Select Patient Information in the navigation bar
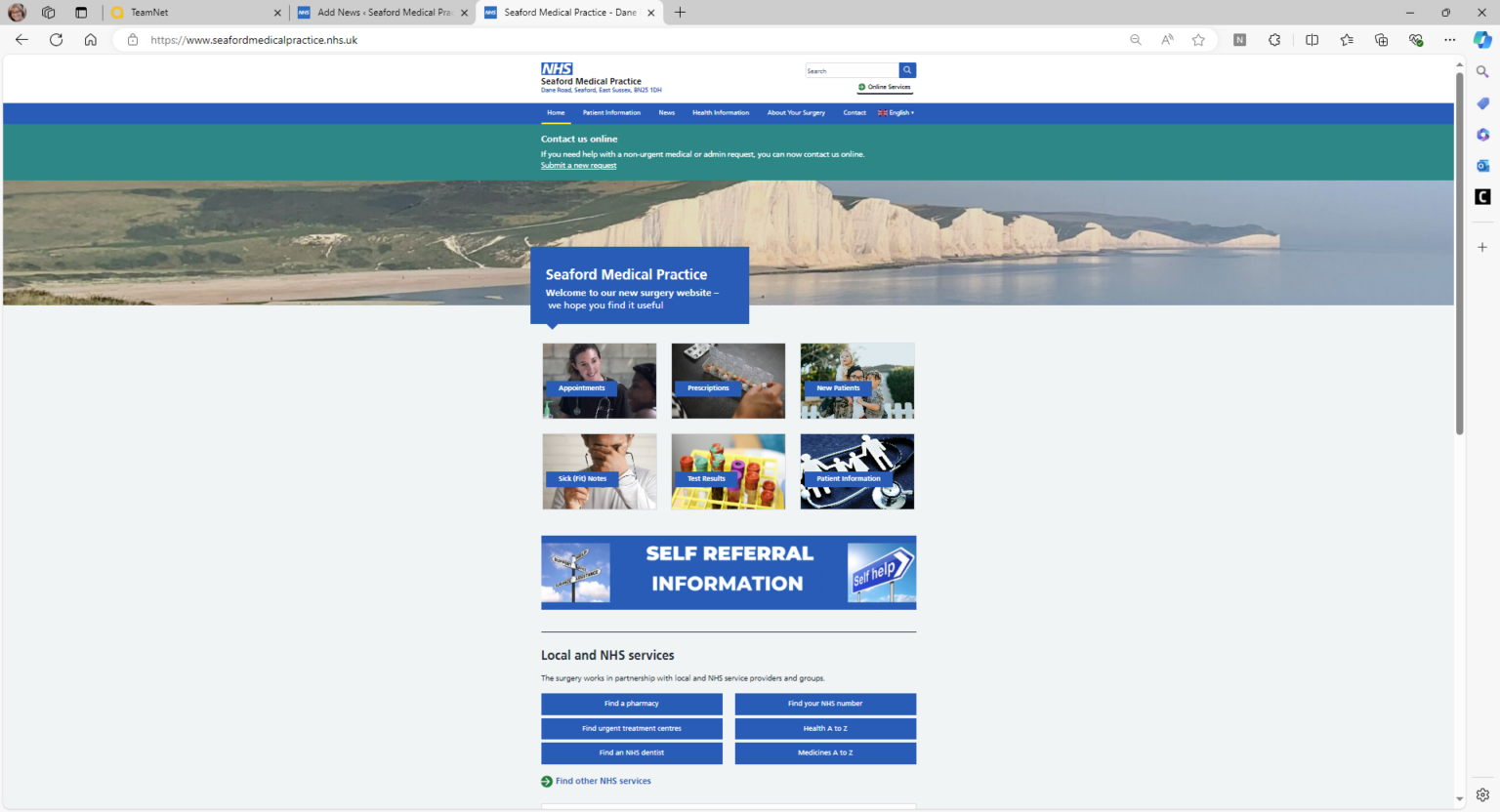The image size is (1500, 812). pyautogui.click(x=611, y=112)
